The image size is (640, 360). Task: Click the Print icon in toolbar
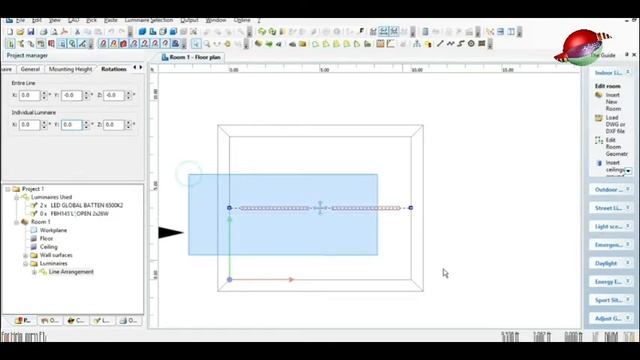coord(43,32)
